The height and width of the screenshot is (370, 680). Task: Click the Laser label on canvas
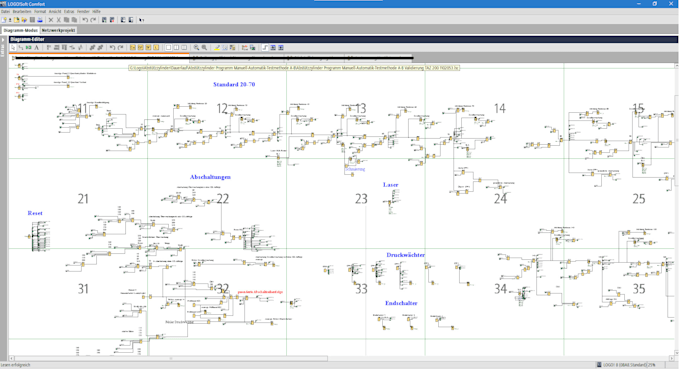coord(391,185)
